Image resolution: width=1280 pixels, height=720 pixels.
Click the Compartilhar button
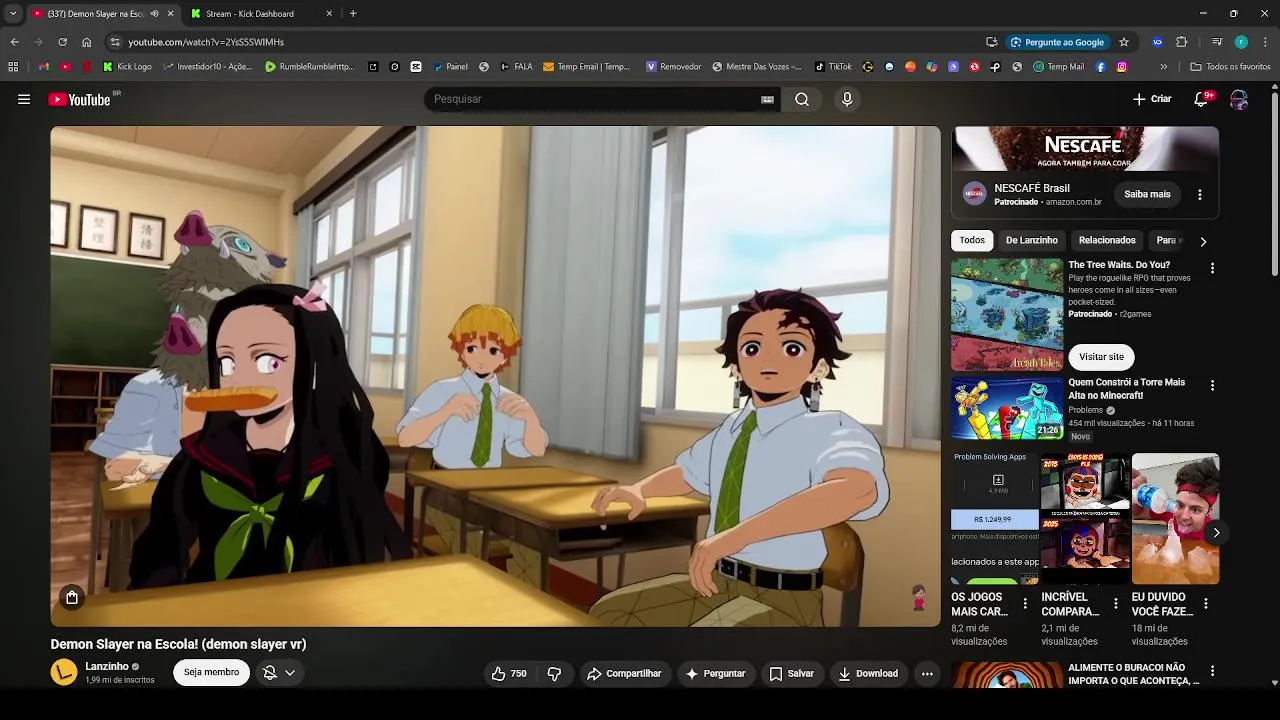click(625, 673)
